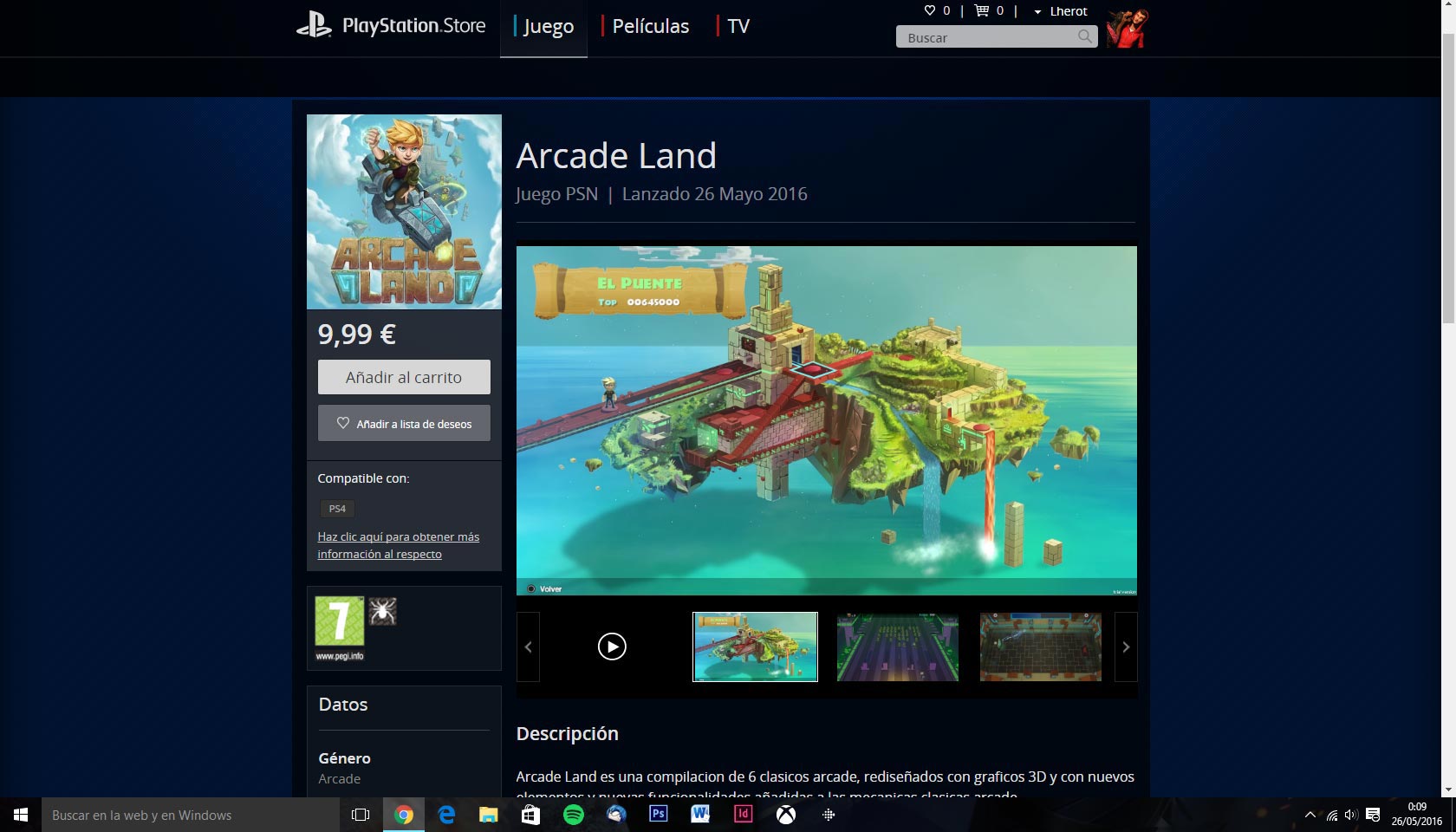Open network wifi tray icon
The image size is (1456, 832).
[x=1331, y=815]
